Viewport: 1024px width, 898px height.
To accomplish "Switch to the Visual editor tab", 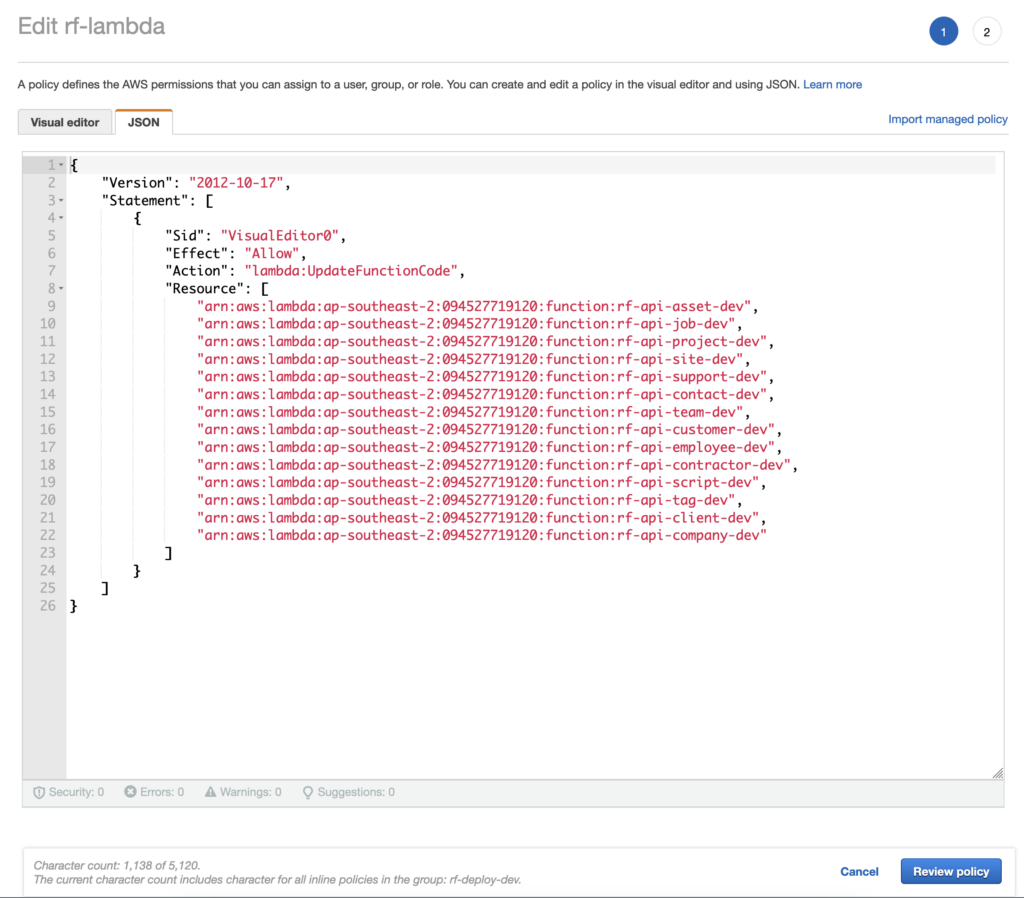I will [65, 122].
